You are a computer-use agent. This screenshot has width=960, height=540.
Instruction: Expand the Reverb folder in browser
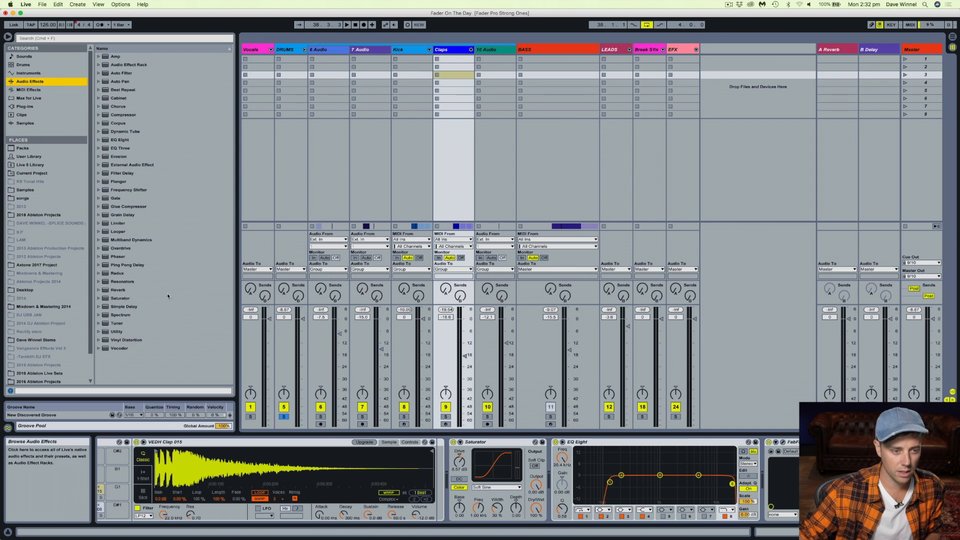tap(99, 290)
